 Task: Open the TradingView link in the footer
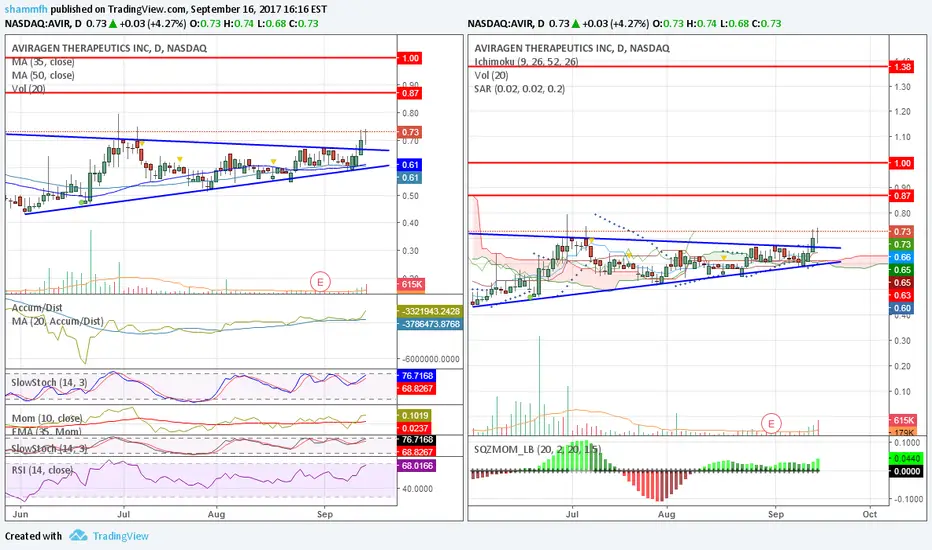pyautogui.click(x=121, y=536)
